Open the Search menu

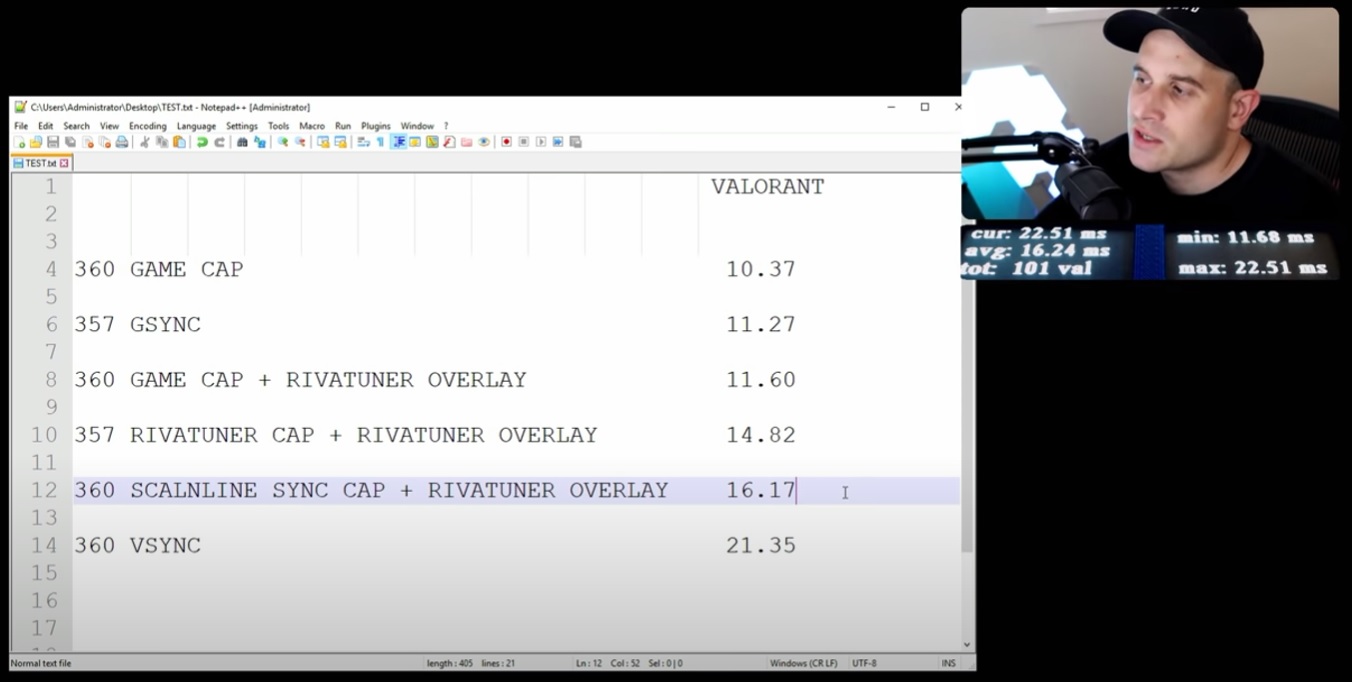tap(77, 126)
